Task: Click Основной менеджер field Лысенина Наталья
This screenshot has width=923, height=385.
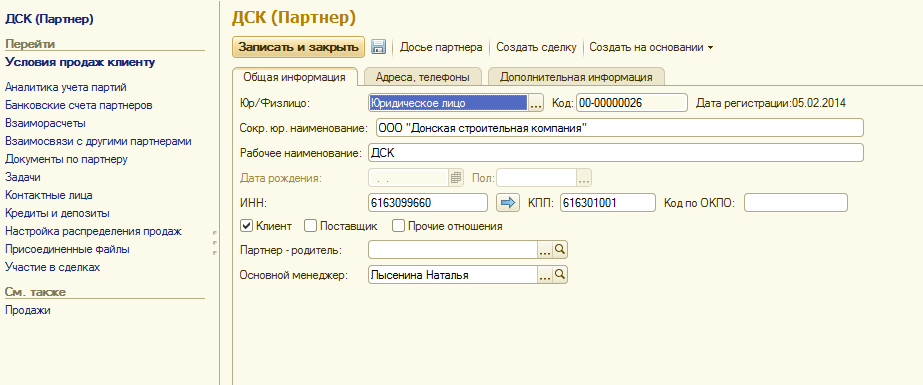Action: [453, 274]
